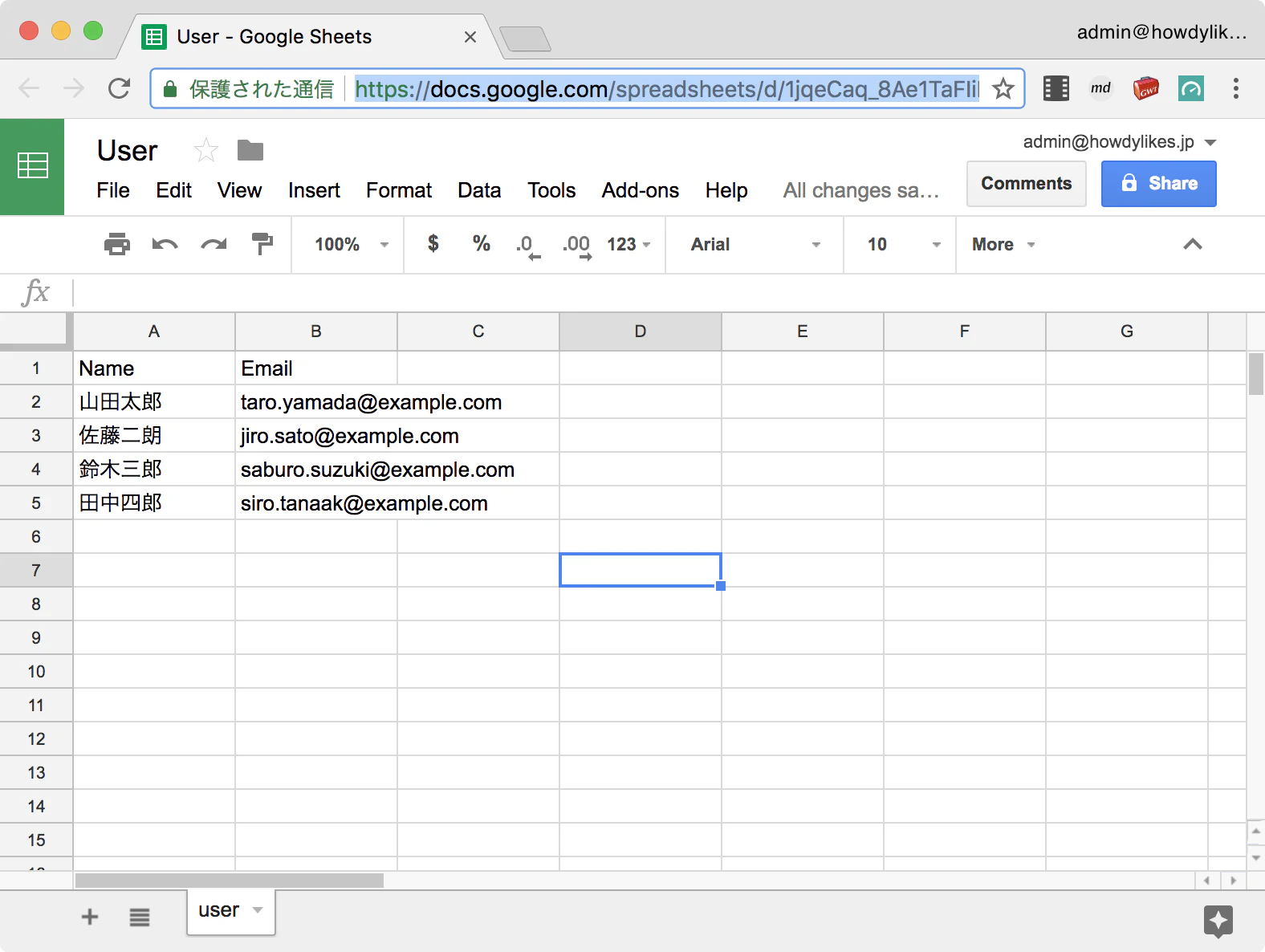
Task: Open the 123 number format dropdown
Action: 628,244
